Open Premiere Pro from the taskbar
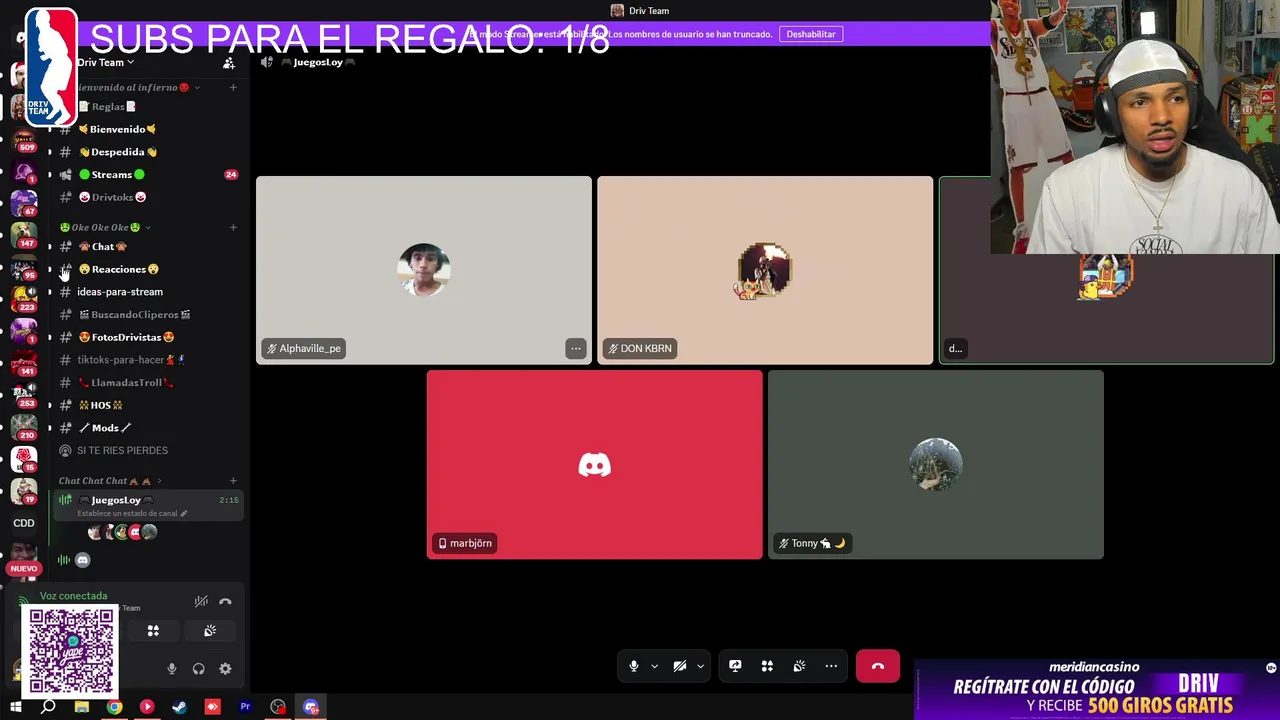The image size is (1280, 720). tap(245, 707)
